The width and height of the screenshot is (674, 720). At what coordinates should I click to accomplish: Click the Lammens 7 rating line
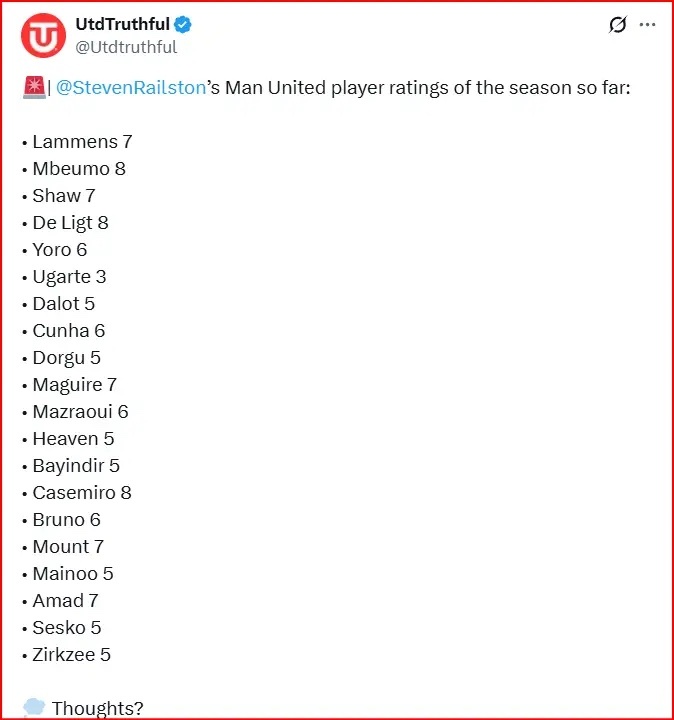pyautogui.click(x=77, y=142)
